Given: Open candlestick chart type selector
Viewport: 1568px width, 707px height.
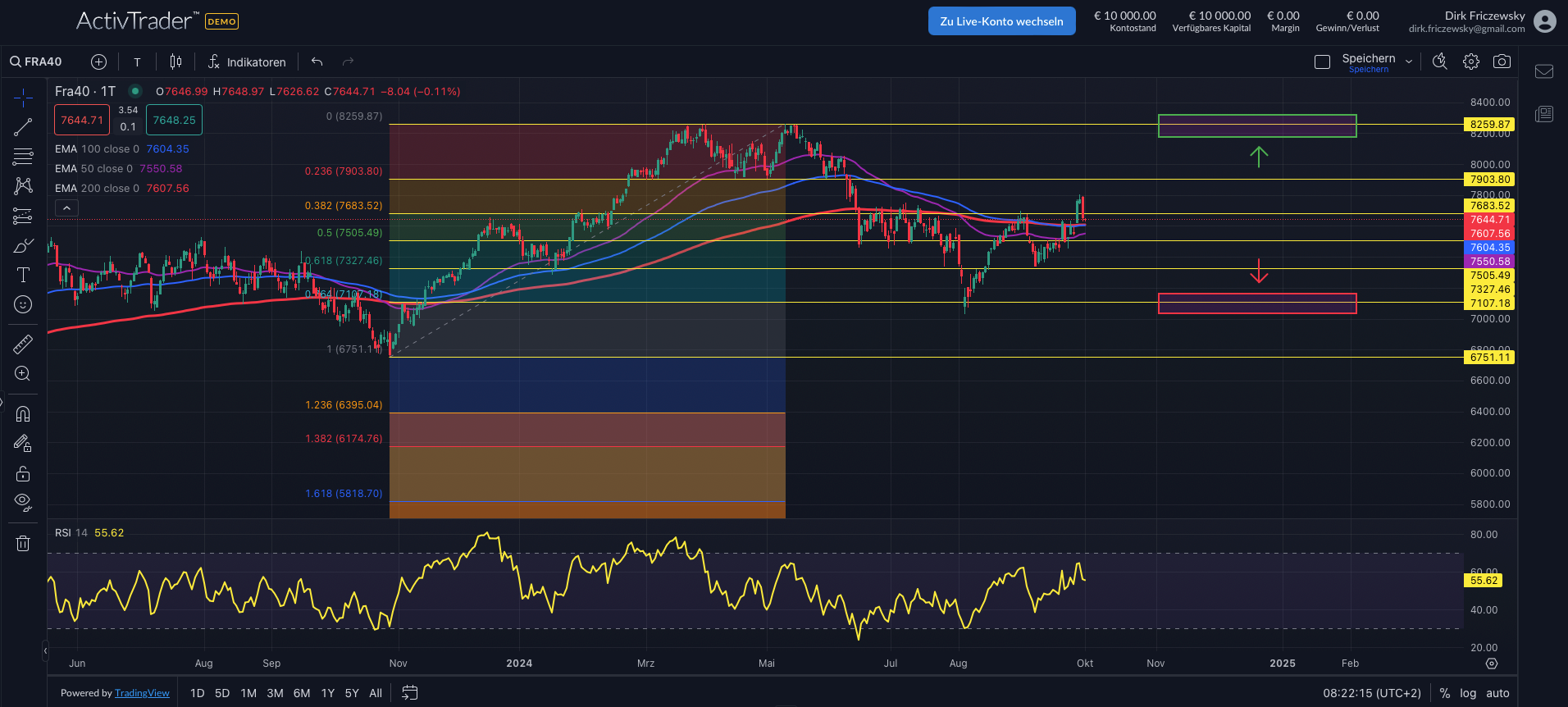Looking at the screenshot, I should (x=175, y=62).
